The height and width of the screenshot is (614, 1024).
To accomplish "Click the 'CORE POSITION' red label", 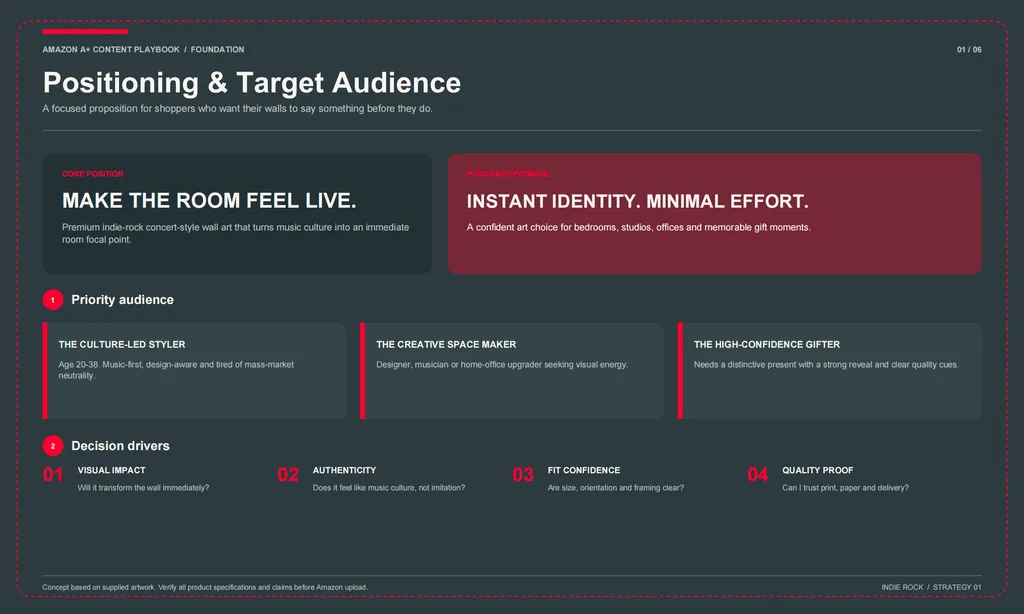I will [93, 174].
